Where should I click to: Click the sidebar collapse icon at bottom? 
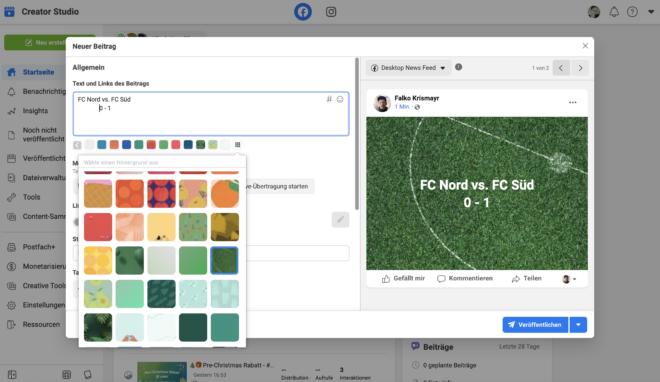(x=12, y=374)
